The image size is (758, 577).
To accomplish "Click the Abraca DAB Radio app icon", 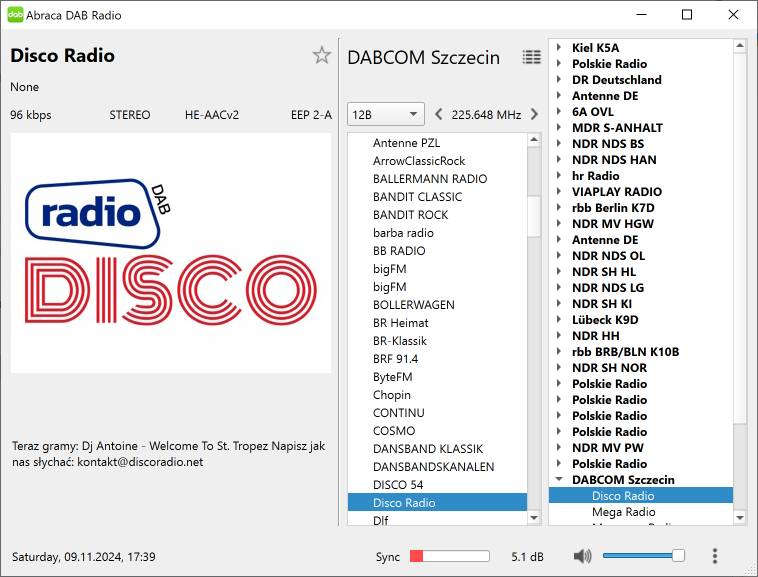I will pyautogui.click(x=15, y=15).
